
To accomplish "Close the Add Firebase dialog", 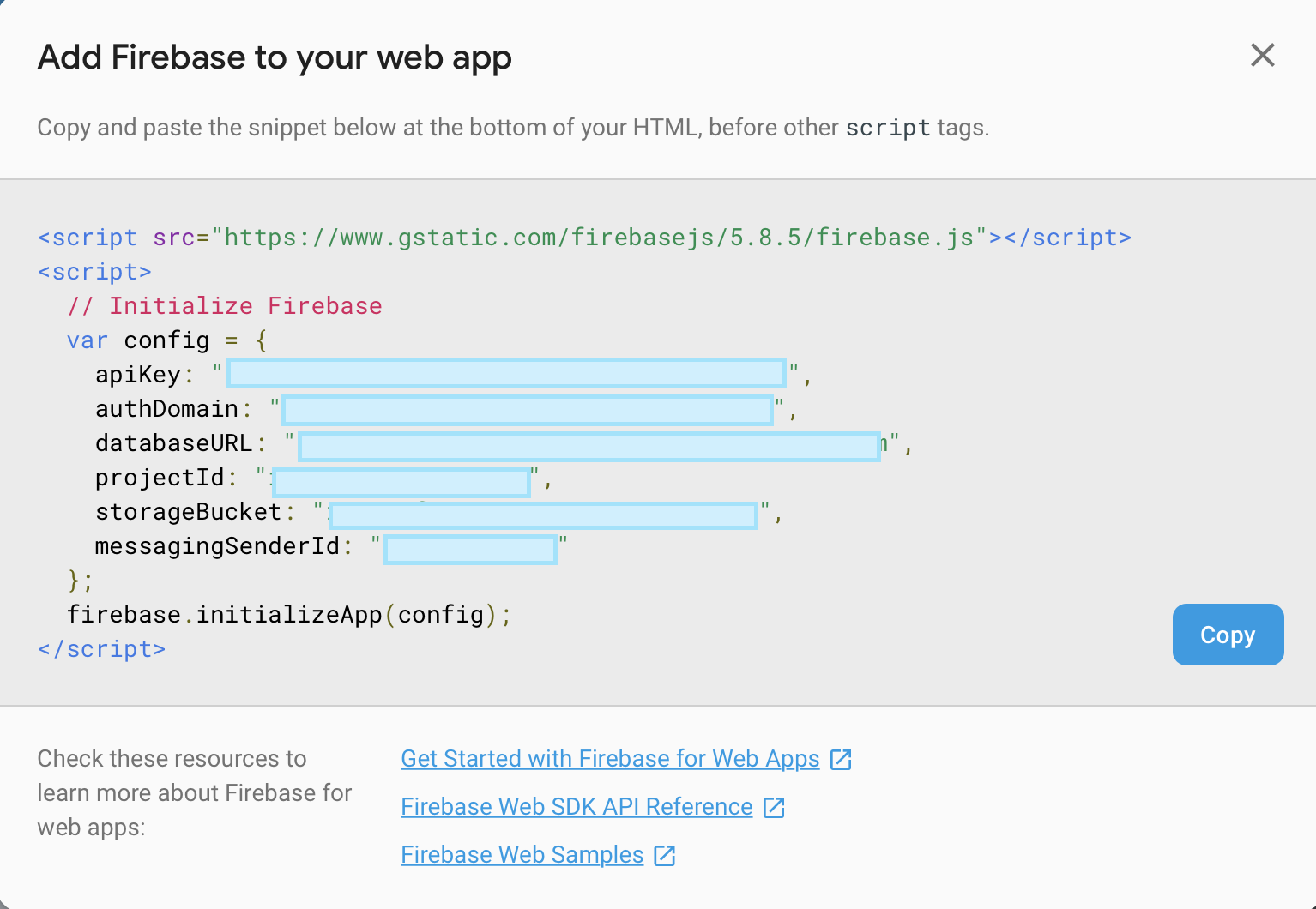I will click(1262, 55).
